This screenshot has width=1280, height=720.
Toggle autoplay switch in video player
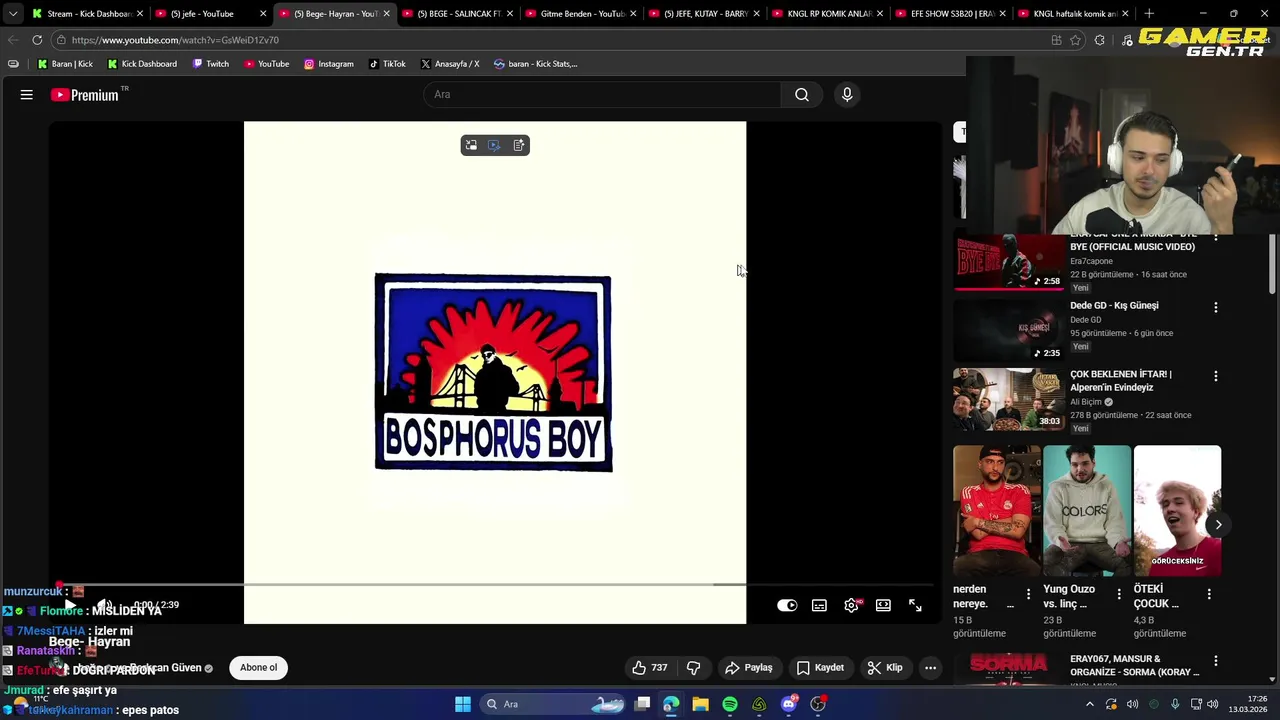point(787,605)
